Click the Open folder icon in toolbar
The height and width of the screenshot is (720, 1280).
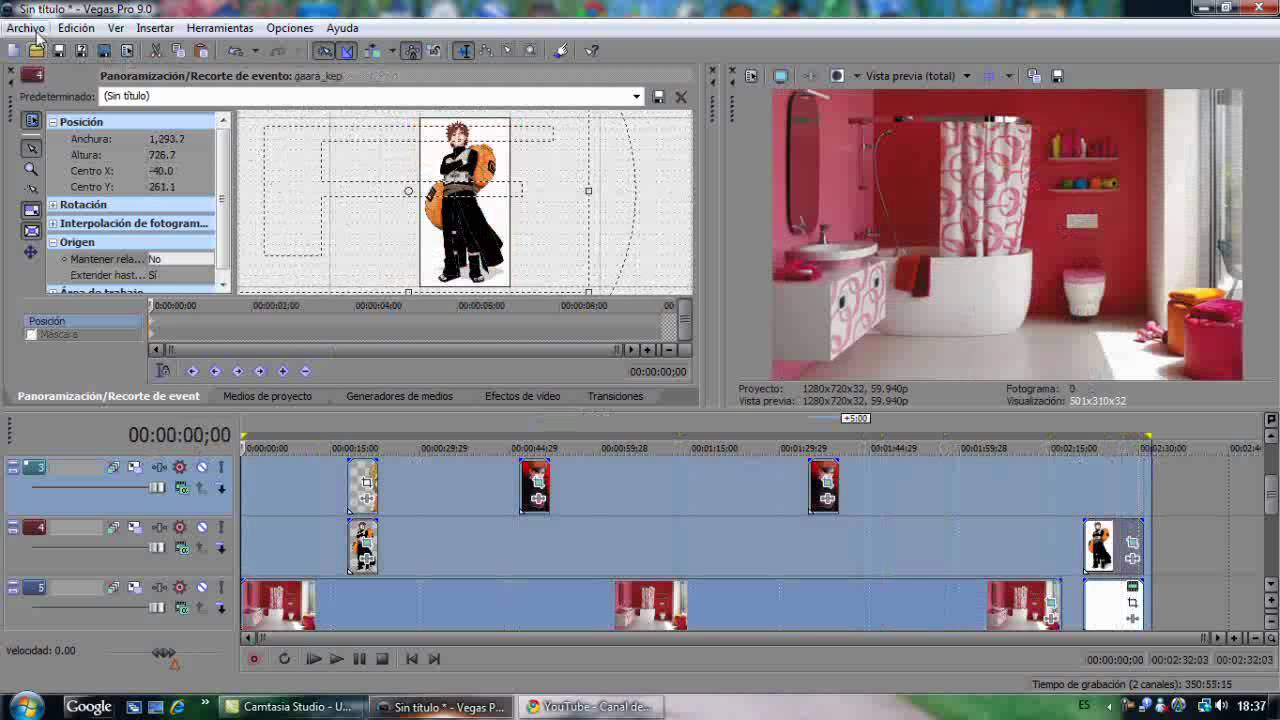click(36, 50)
